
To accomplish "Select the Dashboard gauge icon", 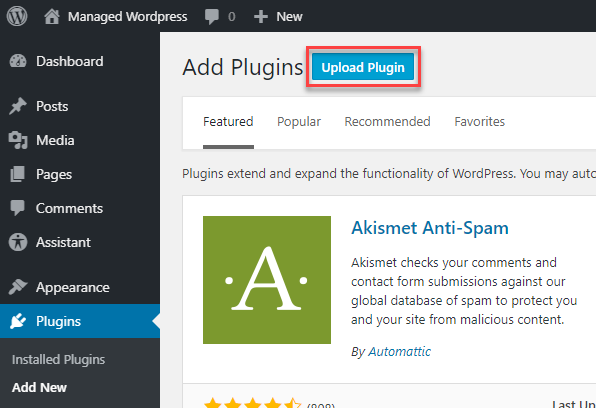I will pyautogui.click(x=18, y=61).
